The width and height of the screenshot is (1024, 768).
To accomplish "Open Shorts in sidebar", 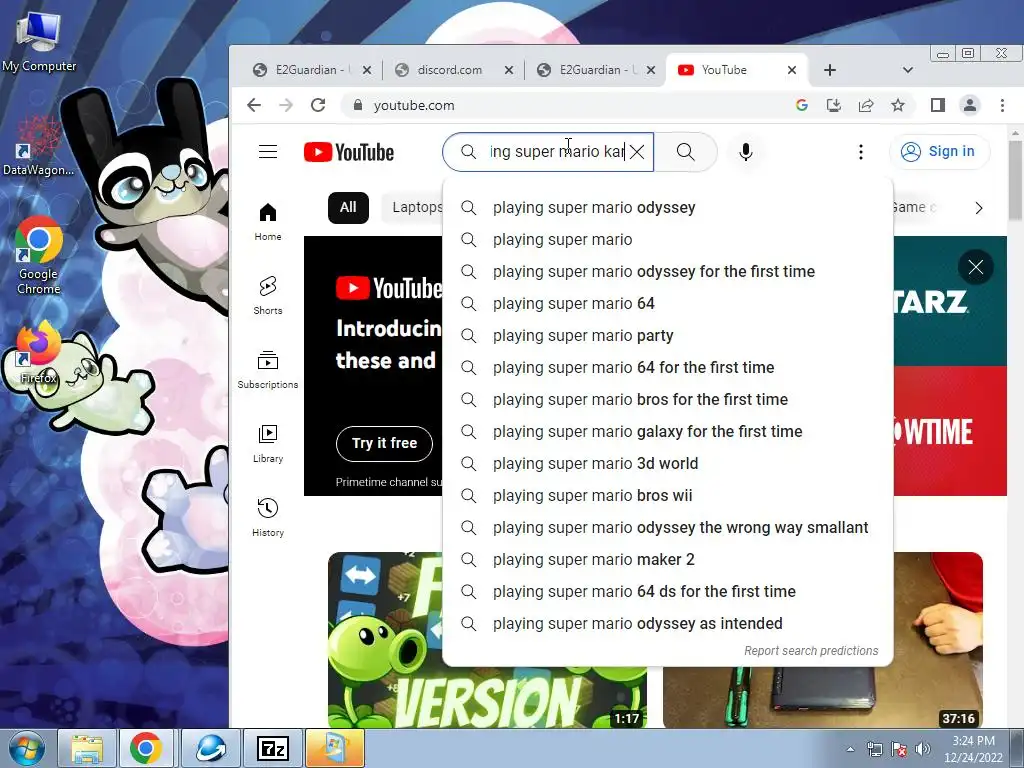I will point(268,295).
